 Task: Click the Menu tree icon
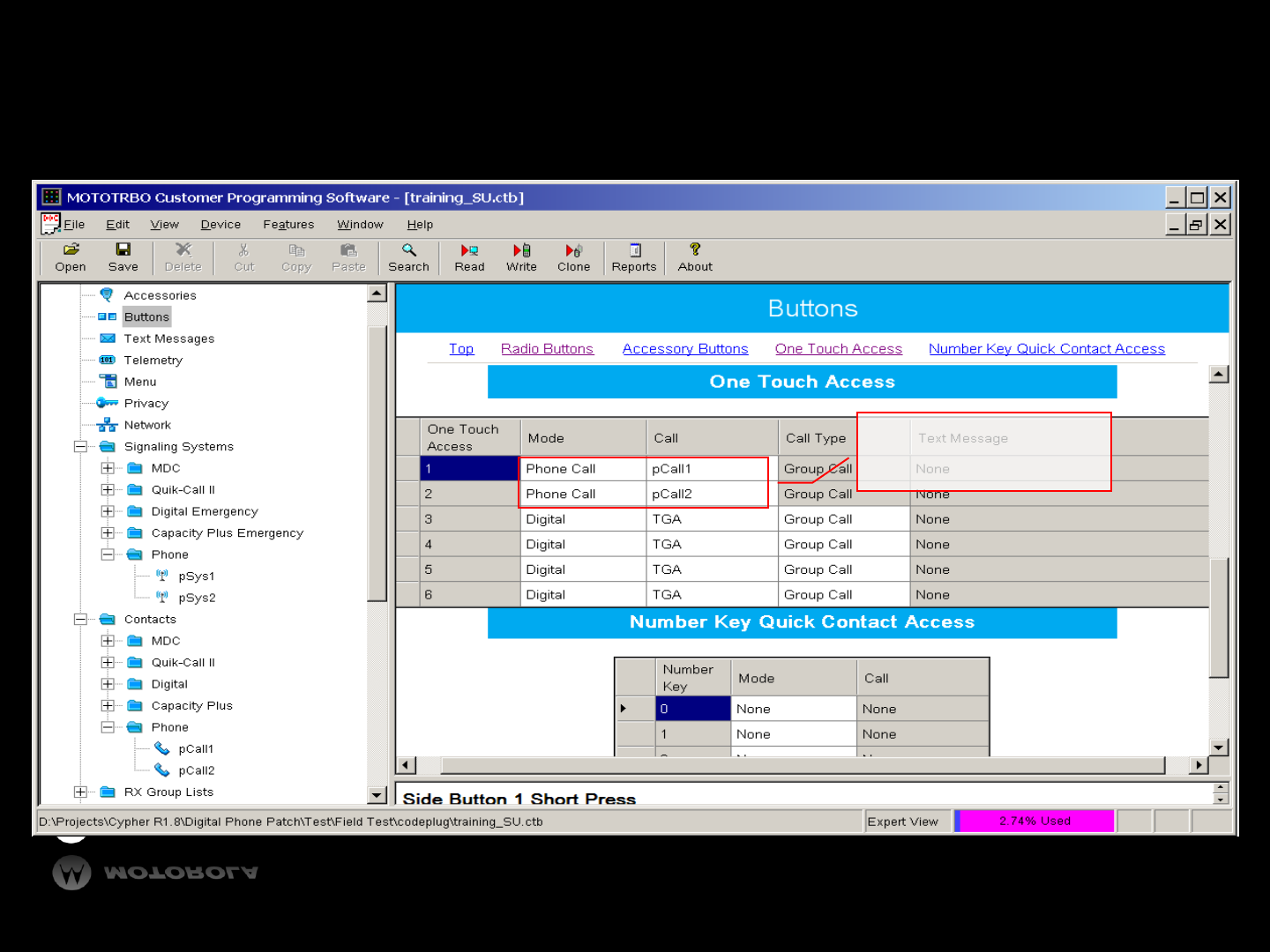[108, 381]
